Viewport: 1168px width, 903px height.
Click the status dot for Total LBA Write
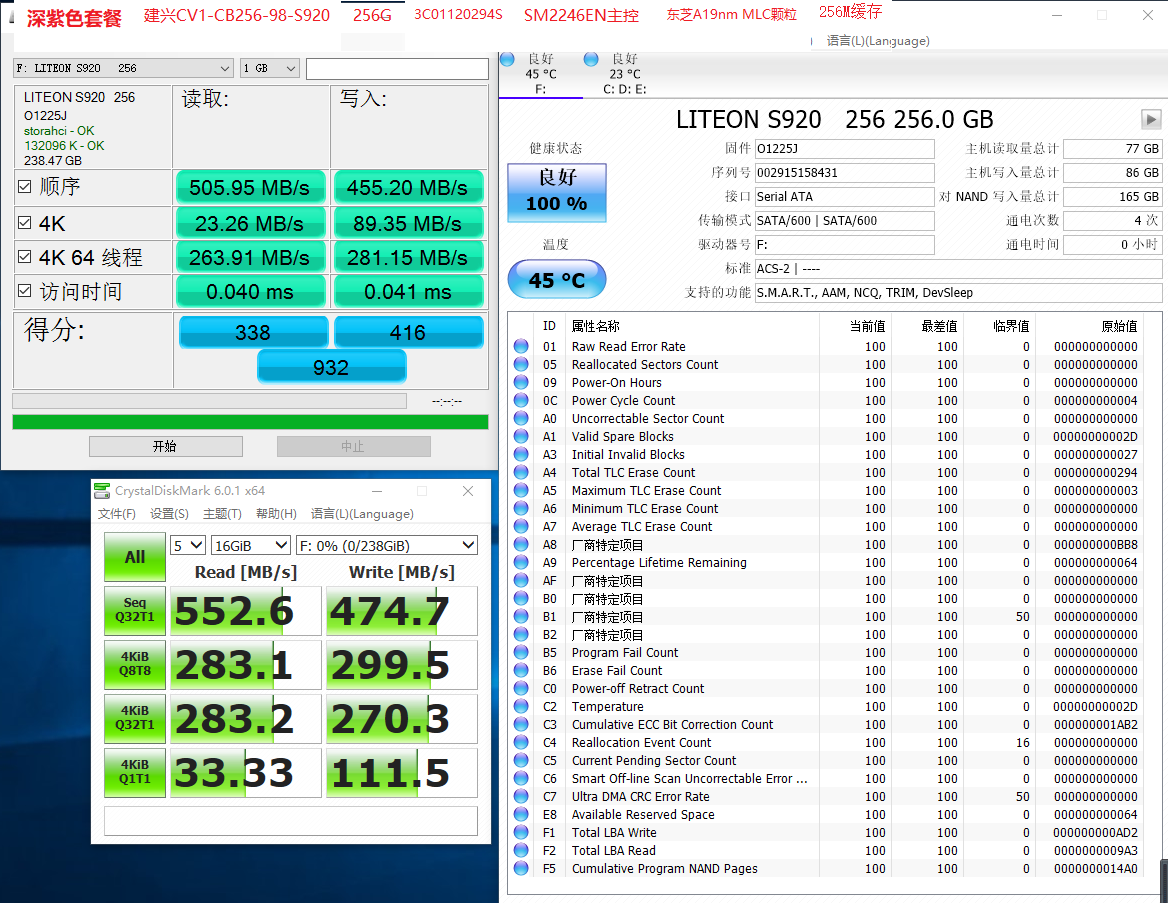[x=521, y=832]
